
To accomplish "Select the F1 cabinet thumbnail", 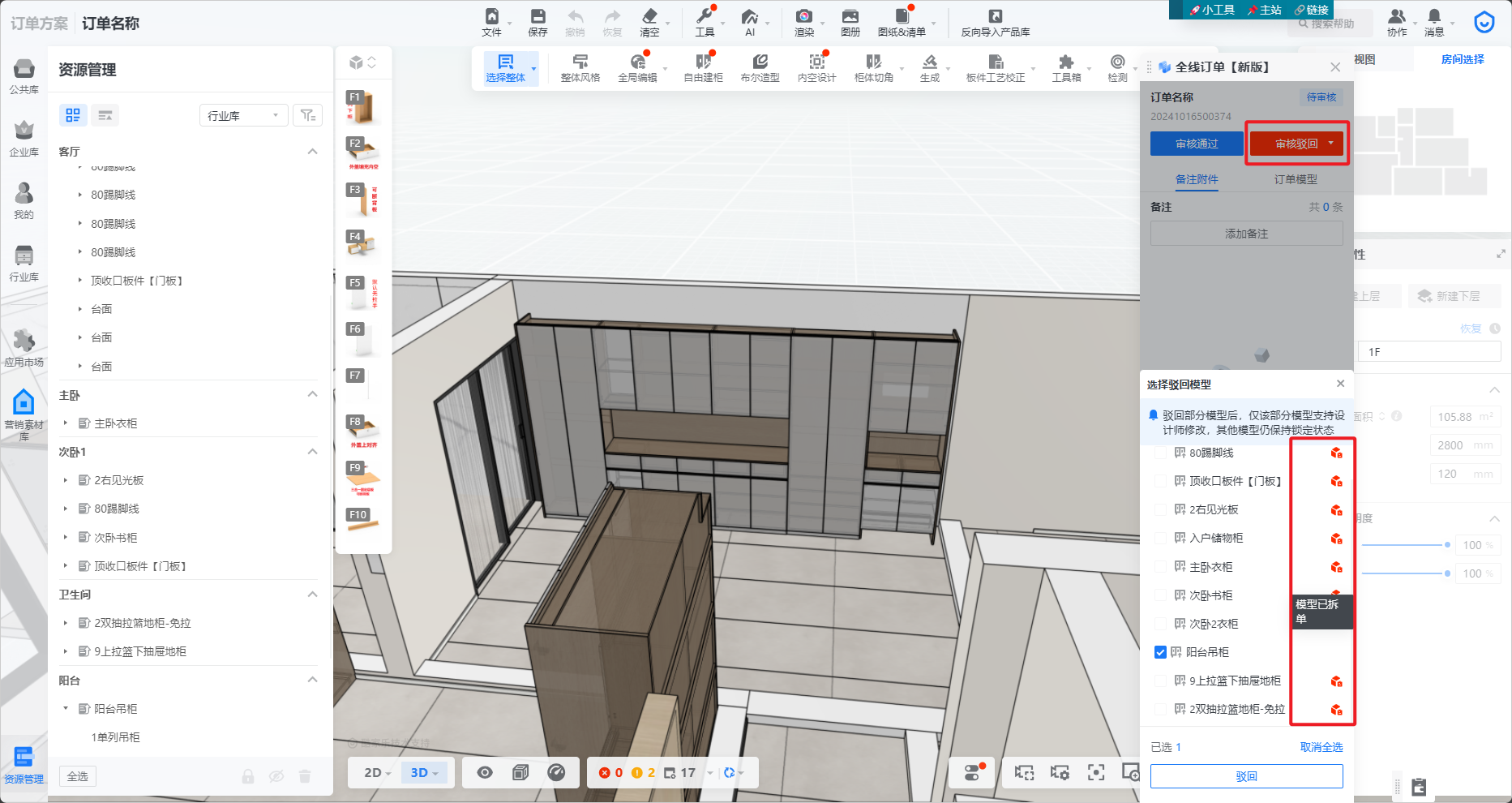I will (x=362, y=107).
